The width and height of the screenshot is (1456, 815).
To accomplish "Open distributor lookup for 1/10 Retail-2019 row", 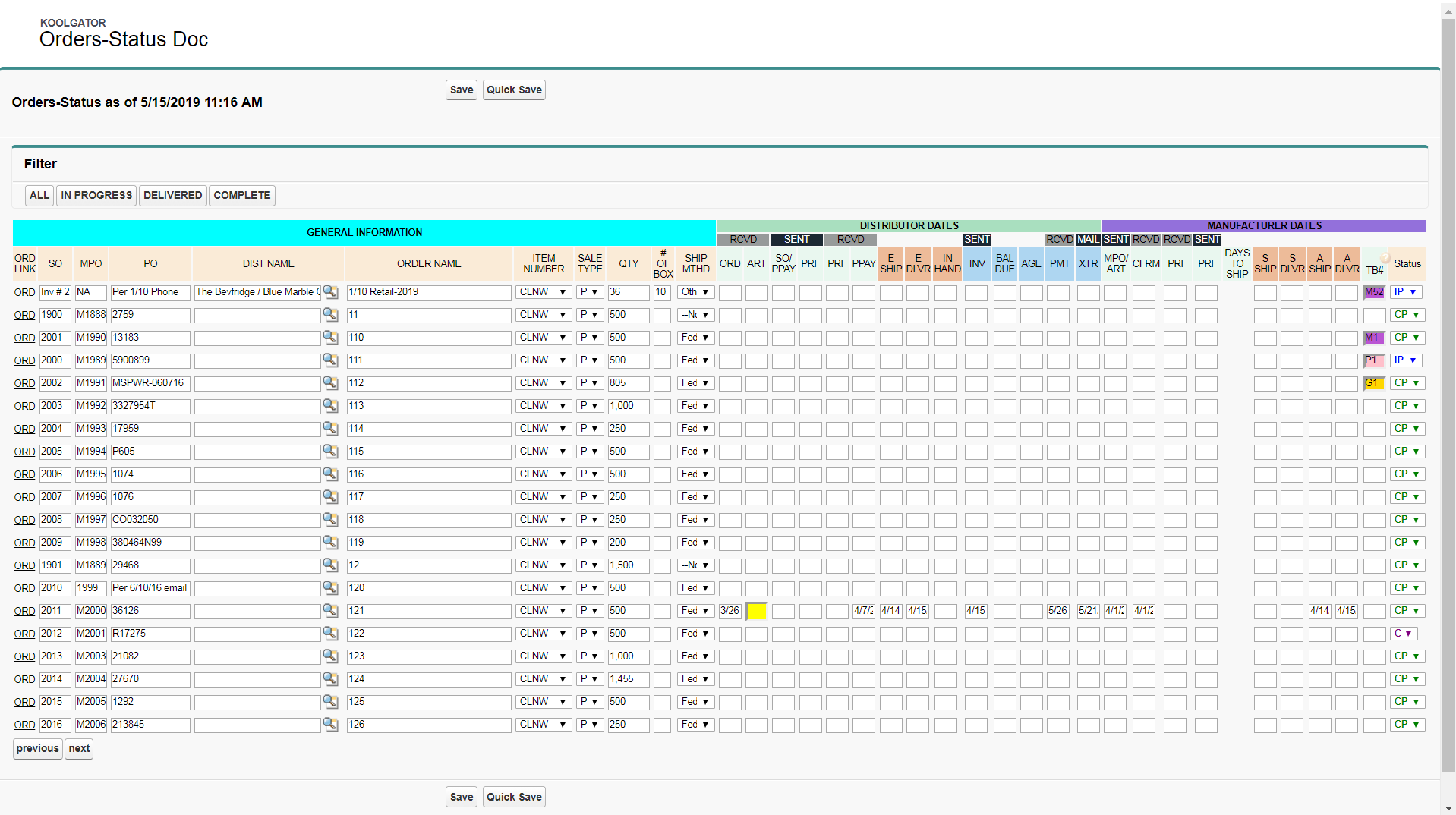I will click(329, 291).
